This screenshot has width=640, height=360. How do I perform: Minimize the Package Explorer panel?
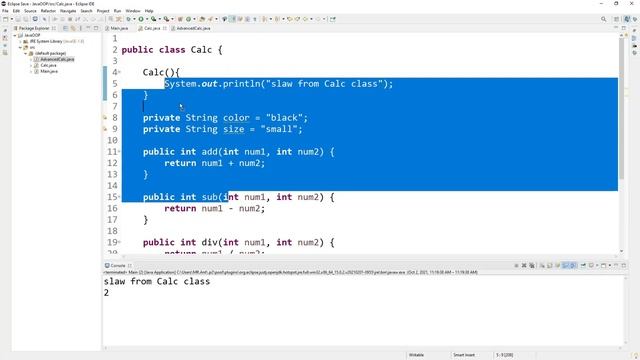coord(88,28)
